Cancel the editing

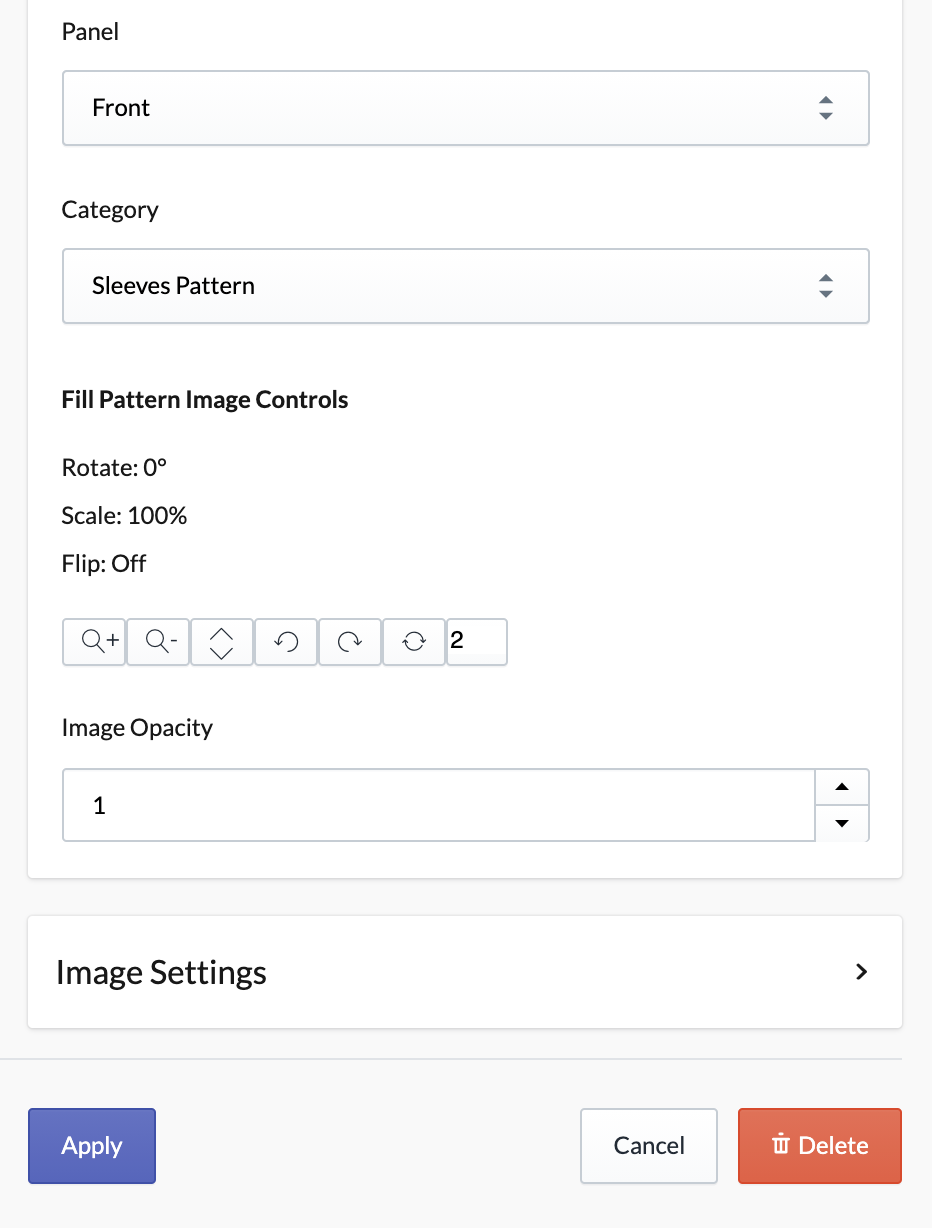649,1146
